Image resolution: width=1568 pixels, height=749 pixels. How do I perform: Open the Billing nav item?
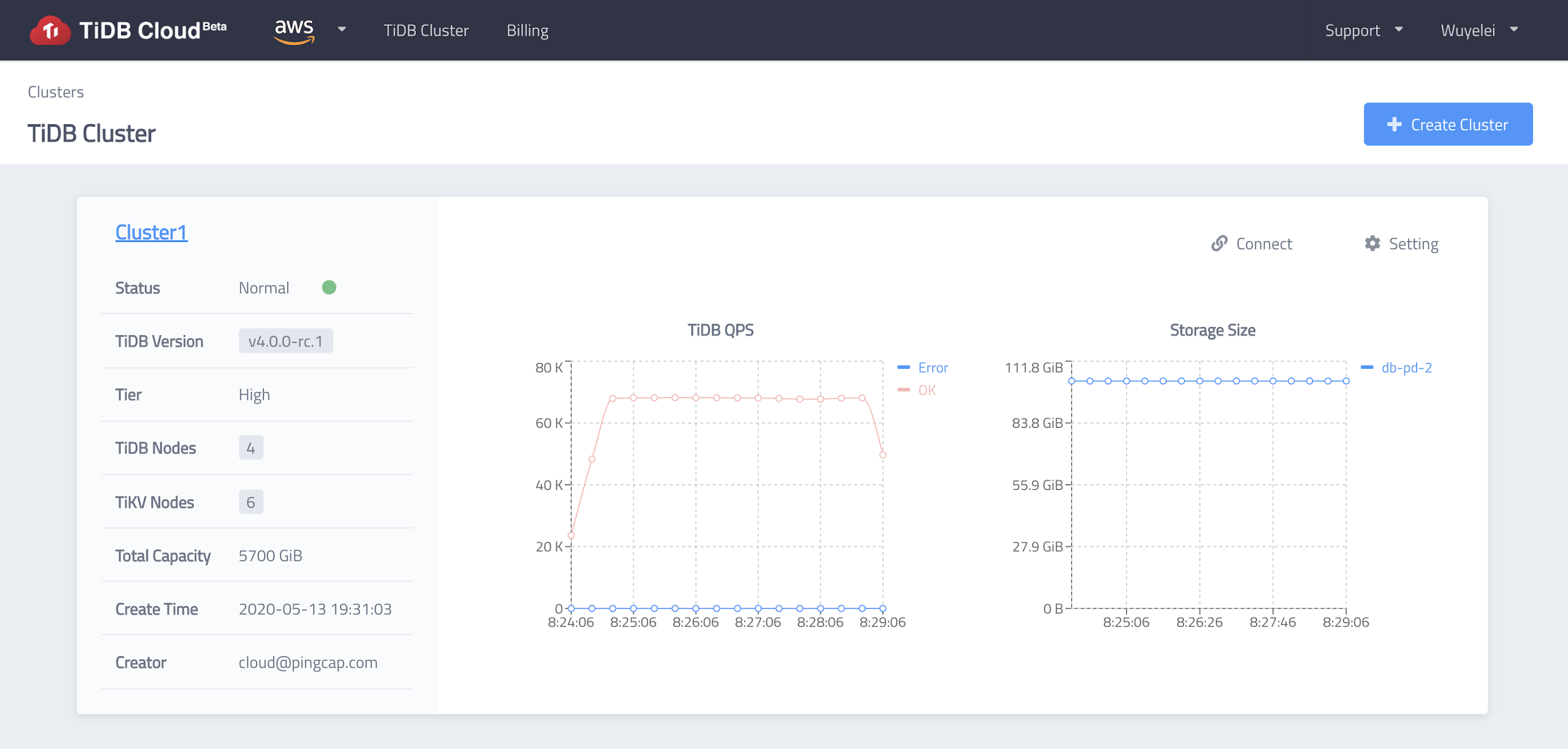tap(527, 31)
